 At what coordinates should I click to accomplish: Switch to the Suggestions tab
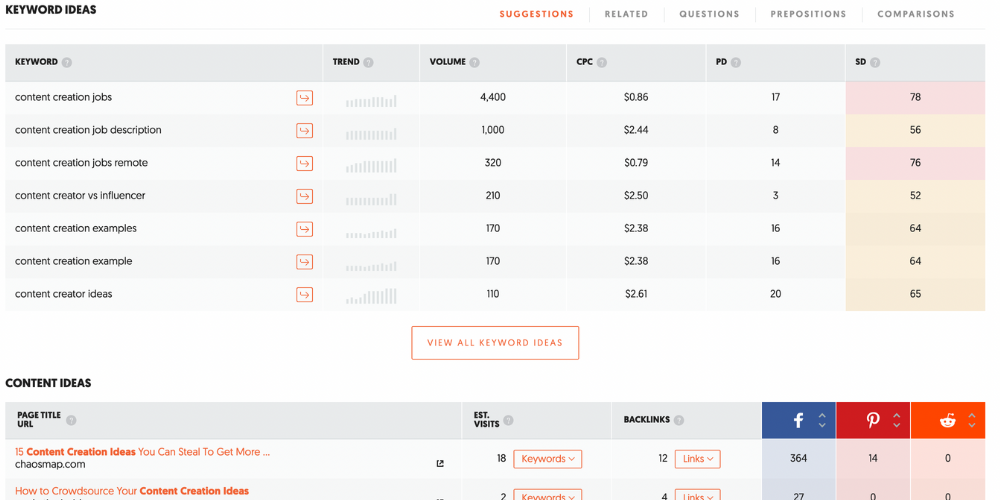536,14
